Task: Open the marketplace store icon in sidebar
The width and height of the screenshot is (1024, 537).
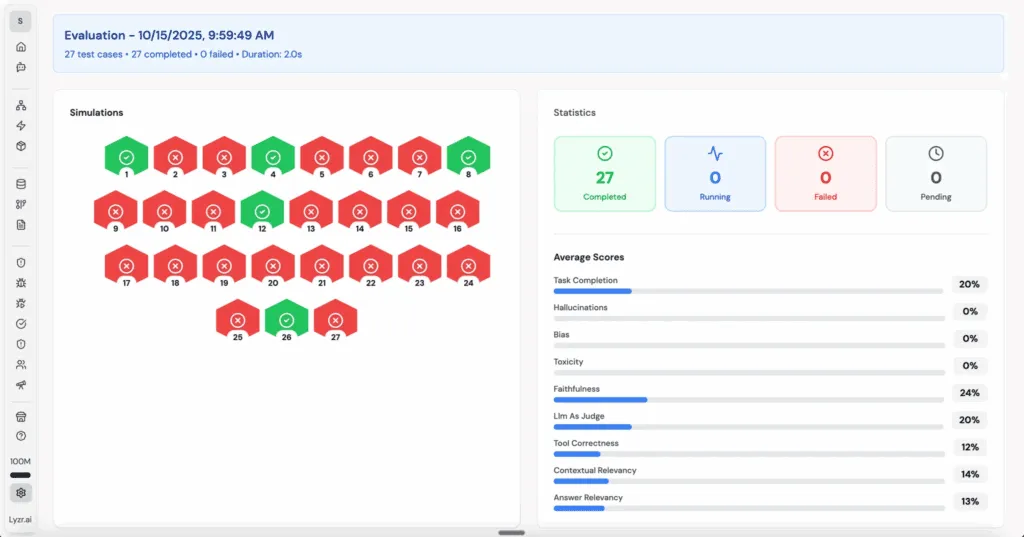Action: click(21, 417)
